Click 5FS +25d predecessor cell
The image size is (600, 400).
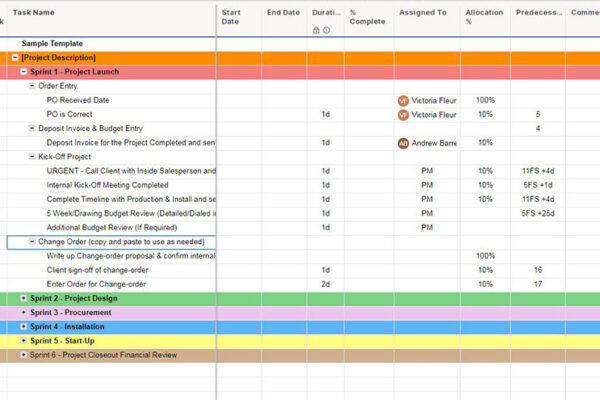click(x=538, y=213)
